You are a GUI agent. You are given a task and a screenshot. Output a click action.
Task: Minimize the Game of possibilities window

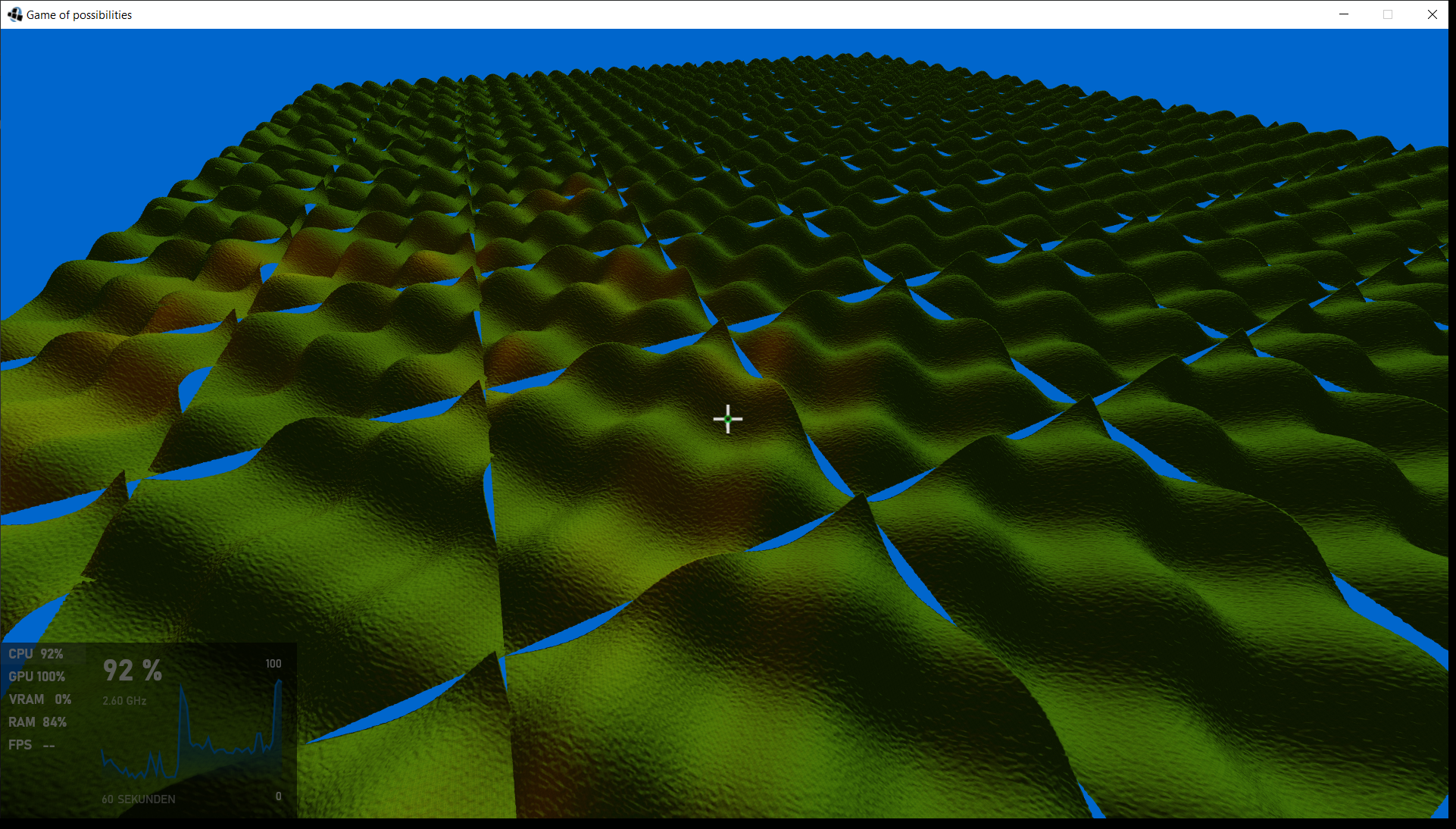(x=1344, y=14)
